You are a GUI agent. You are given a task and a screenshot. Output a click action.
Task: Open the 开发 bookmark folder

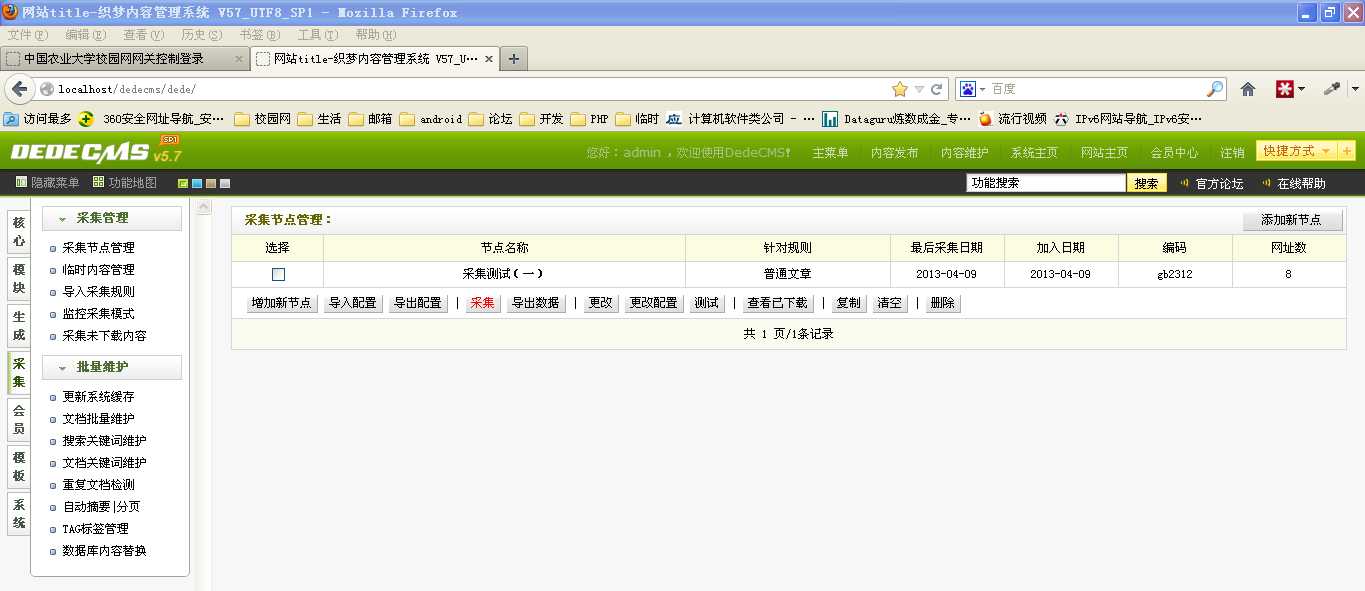coord(542,119)
